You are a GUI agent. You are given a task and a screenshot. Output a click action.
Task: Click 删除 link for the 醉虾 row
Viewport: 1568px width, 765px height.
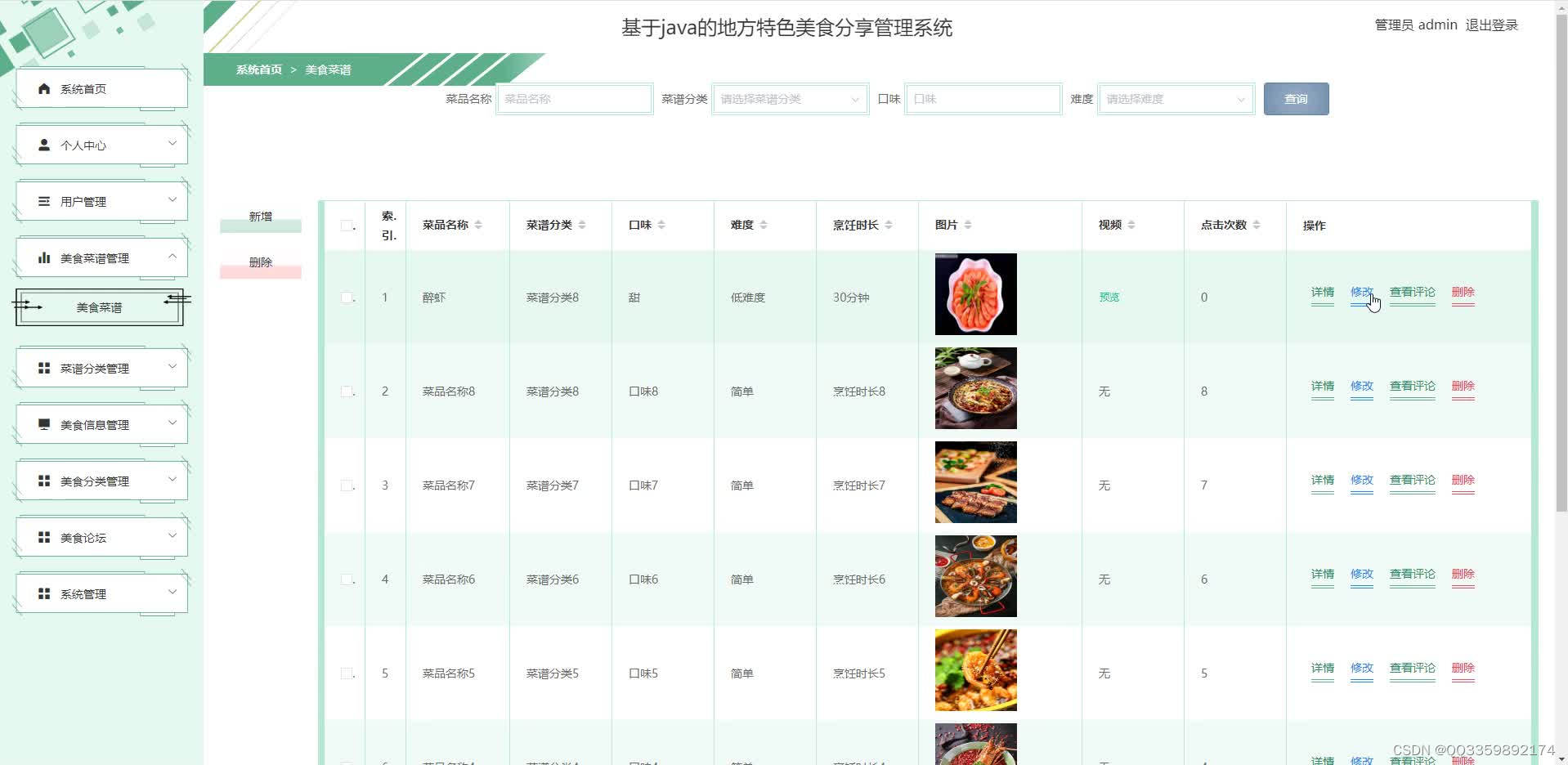1463,293
